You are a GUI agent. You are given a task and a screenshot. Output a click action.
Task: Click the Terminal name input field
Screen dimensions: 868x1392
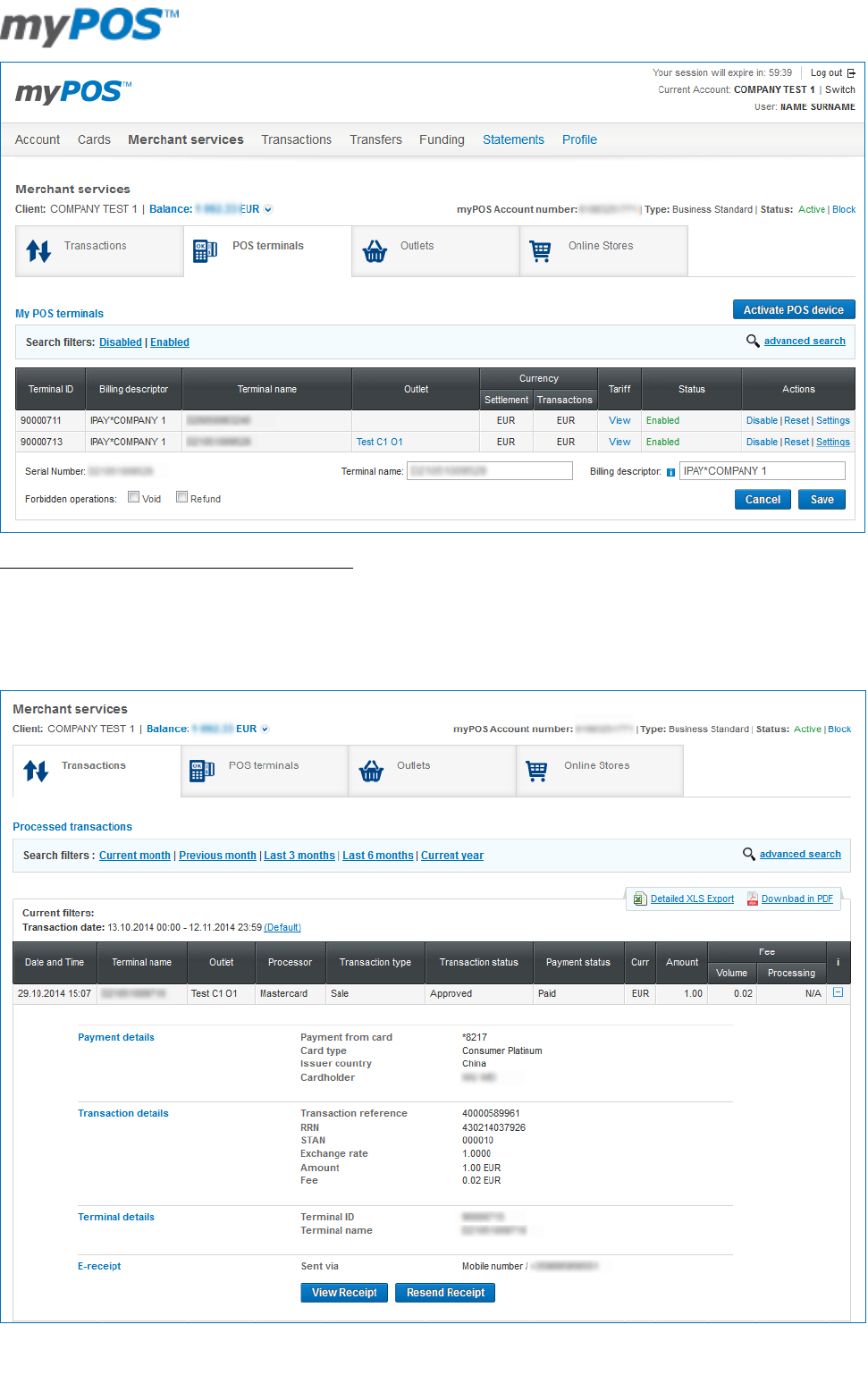click(490, 470)
